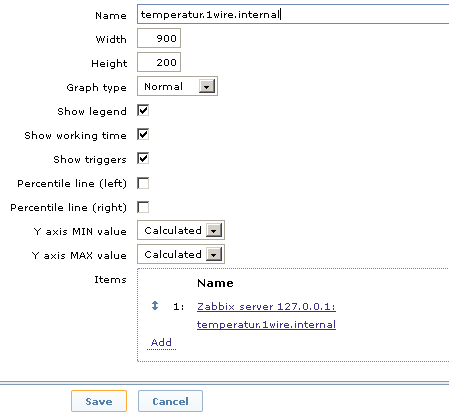Open the Y axis MIN Calculated dropdown

[x=181, y=230]
